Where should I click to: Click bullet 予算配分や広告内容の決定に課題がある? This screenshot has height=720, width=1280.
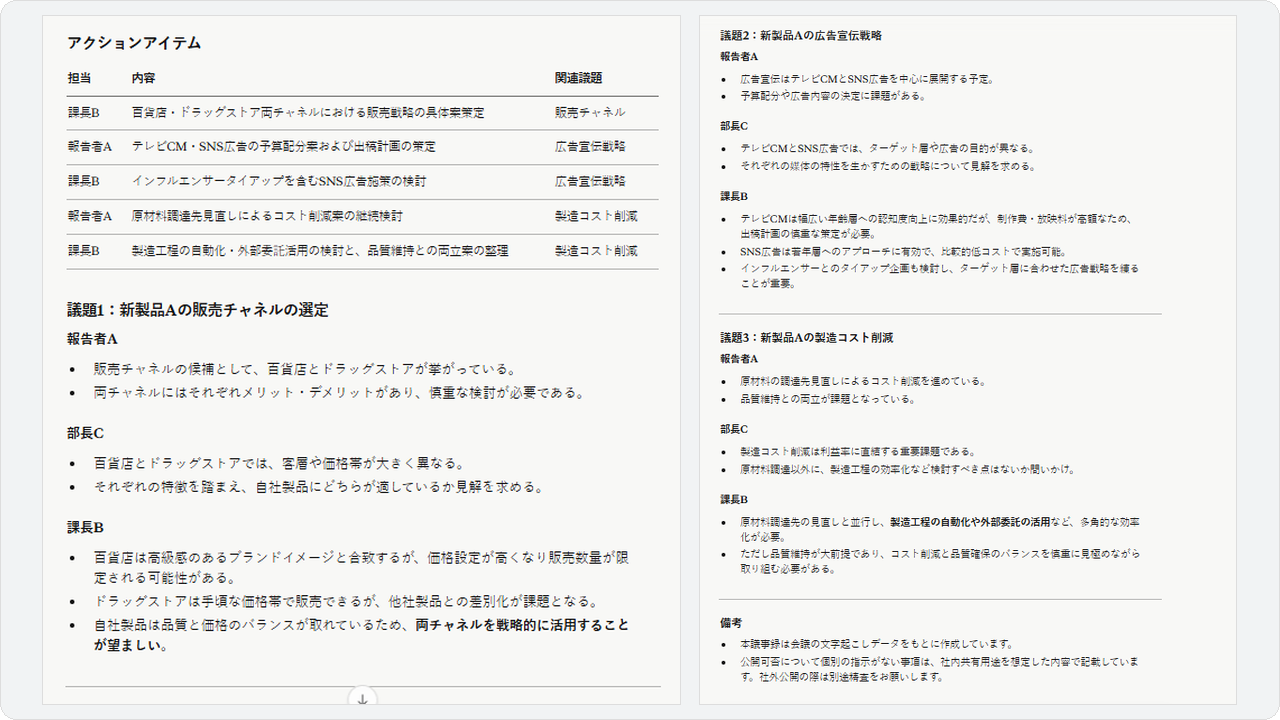pyautogui.click(x=833, y=96)
